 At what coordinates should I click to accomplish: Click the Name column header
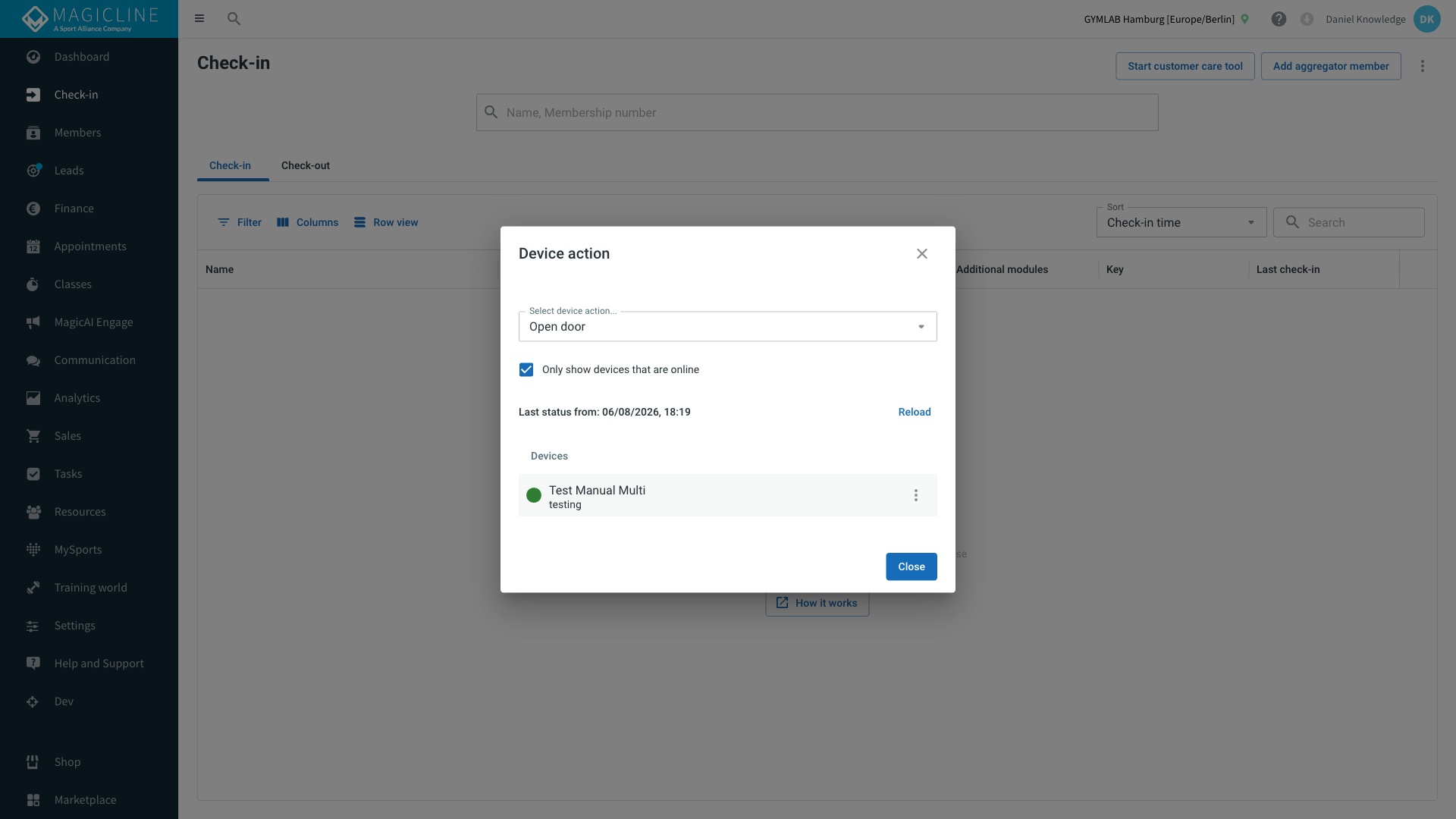coord(220,269)
